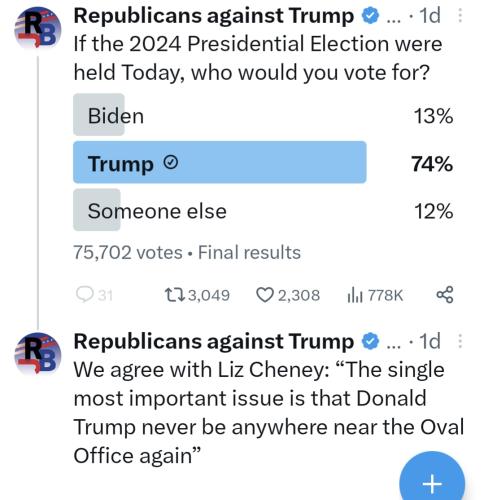Open the second tweet's profile avatar
The height and width of the screenshot is (500, 484).
(38, 354)
